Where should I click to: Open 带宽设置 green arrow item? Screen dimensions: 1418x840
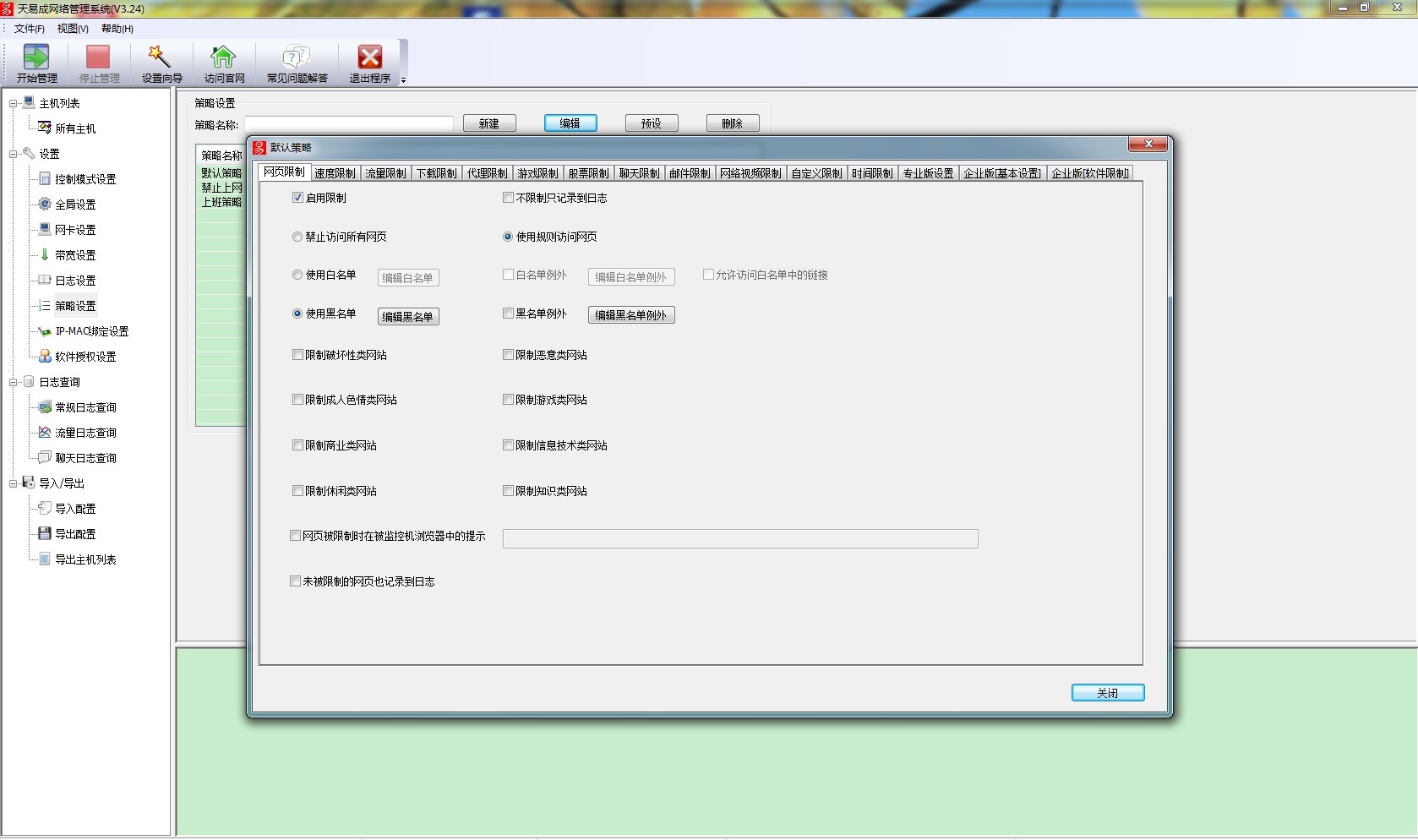point(45,254)
